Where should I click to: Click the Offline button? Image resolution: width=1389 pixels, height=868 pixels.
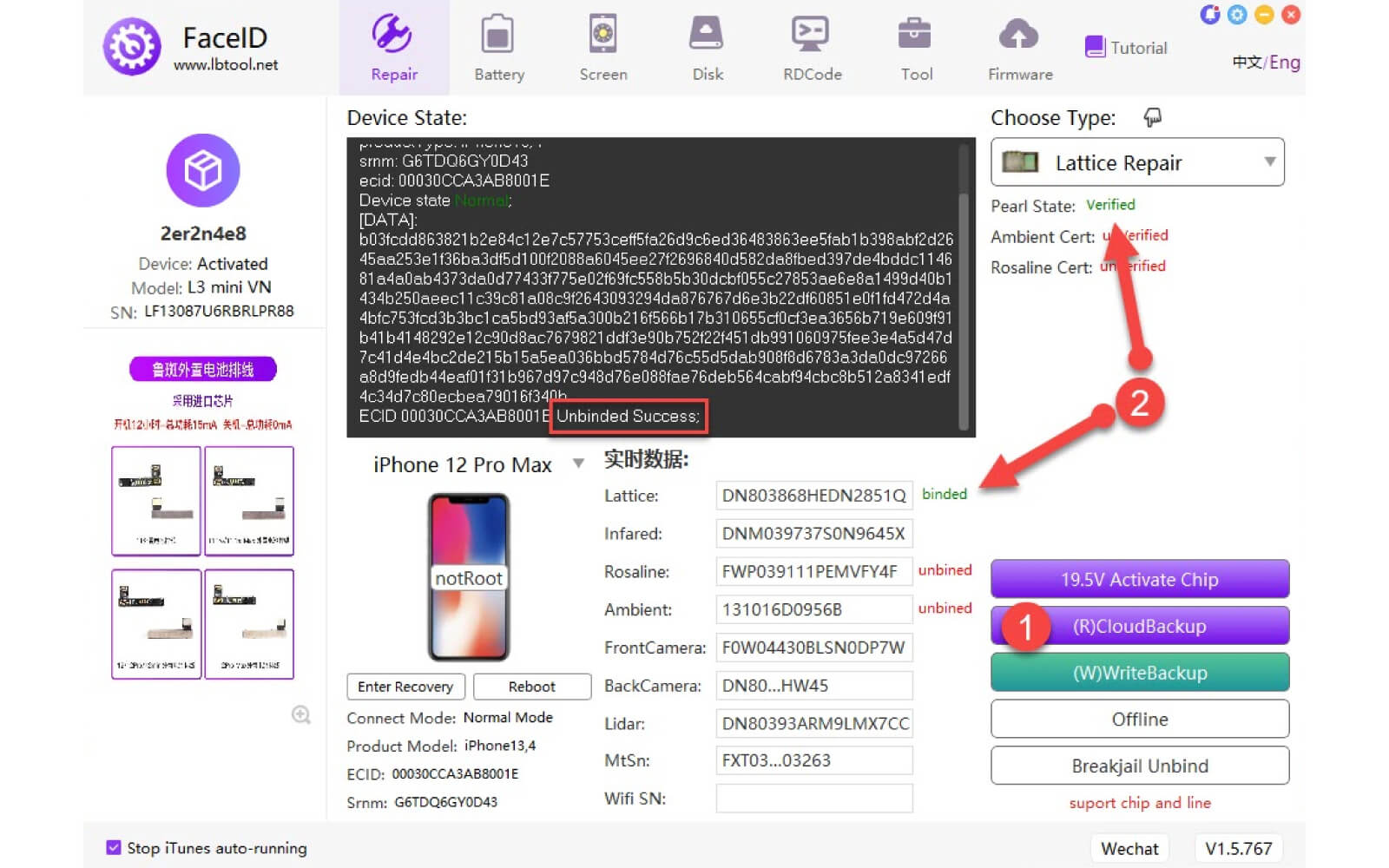(1140, 720)
